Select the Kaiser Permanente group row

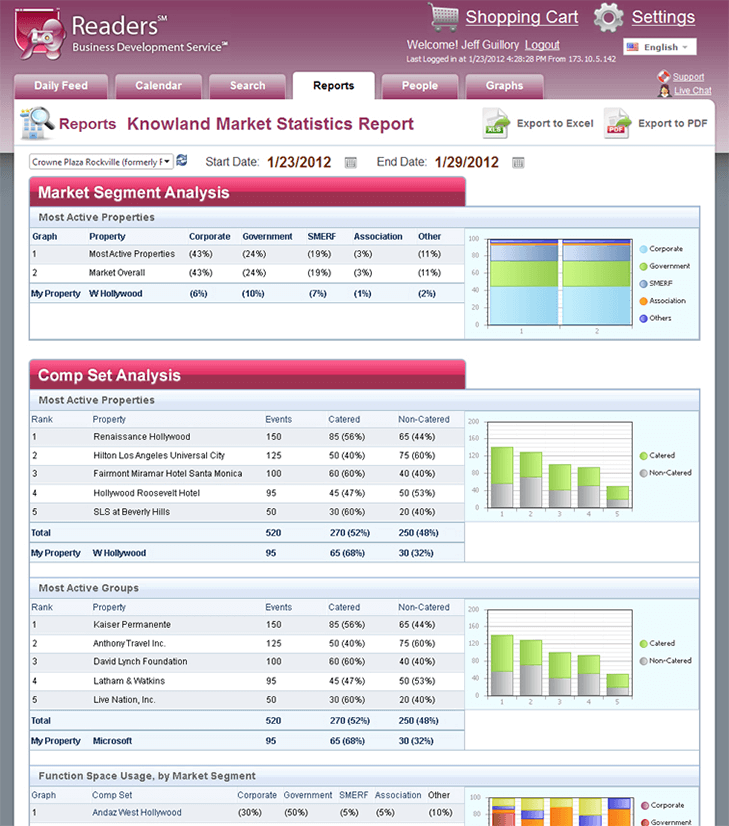click(x=247, y=625)
